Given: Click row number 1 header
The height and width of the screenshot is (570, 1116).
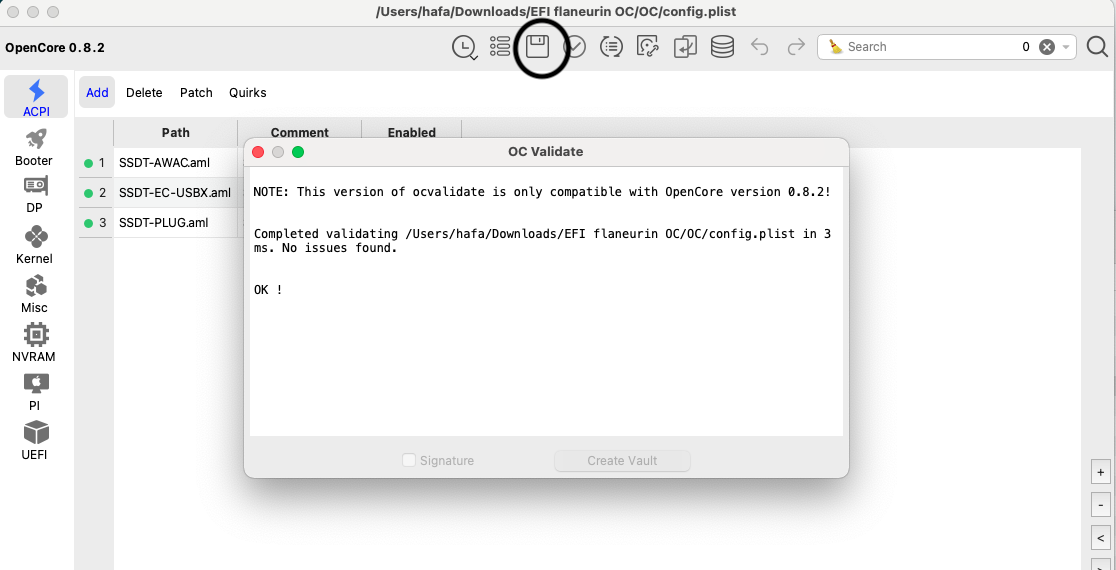Looking at the screenshot, I should 95,163.
